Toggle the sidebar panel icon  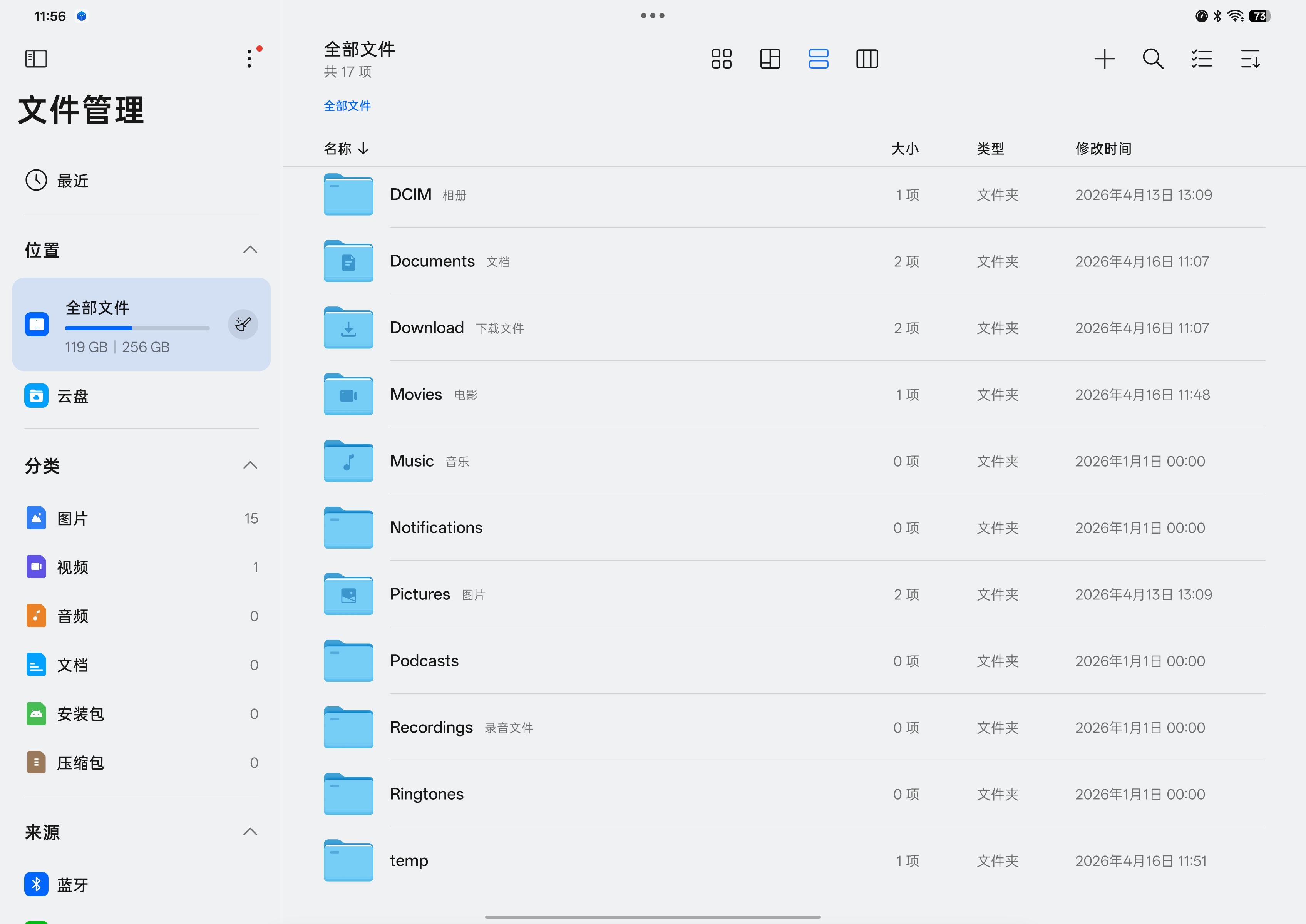tap(36, 59)
